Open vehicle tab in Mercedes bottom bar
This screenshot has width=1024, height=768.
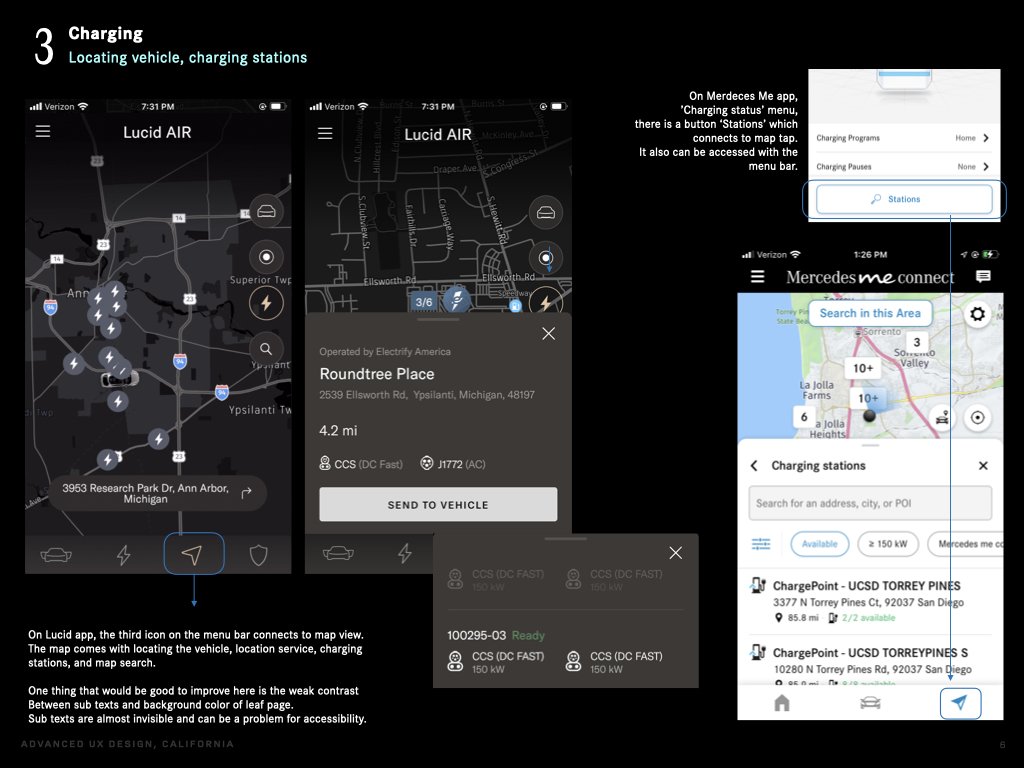871,703
